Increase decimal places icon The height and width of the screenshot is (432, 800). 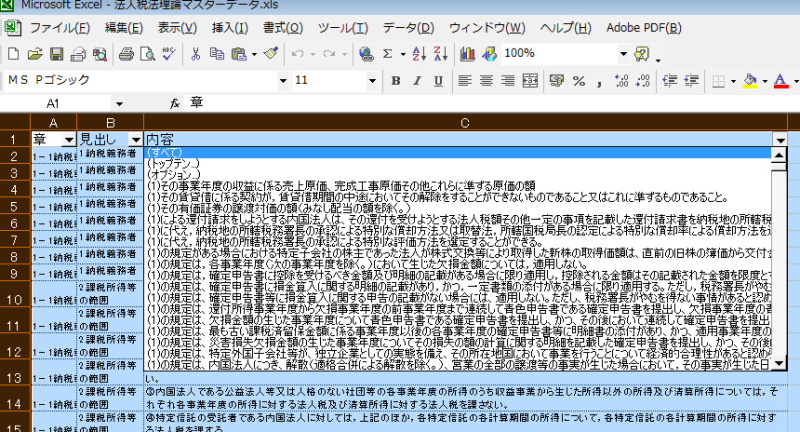click(x=621, y=81)
